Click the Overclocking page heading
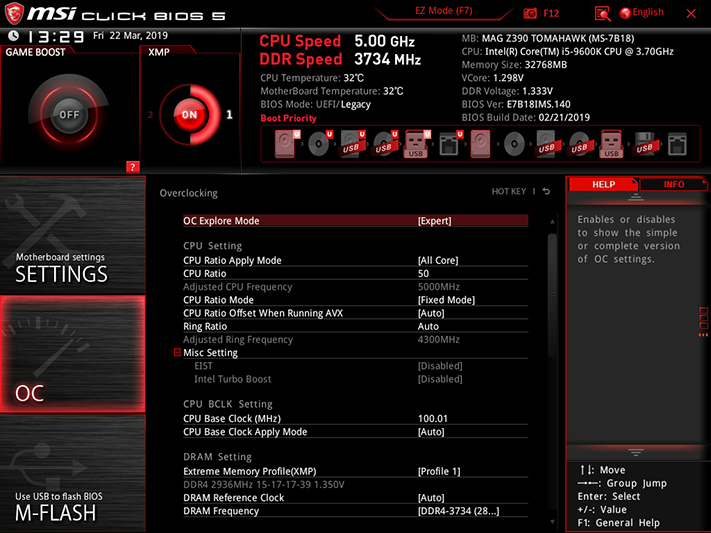This screenshot has height=533, width=711. click(x=188, y=193)
